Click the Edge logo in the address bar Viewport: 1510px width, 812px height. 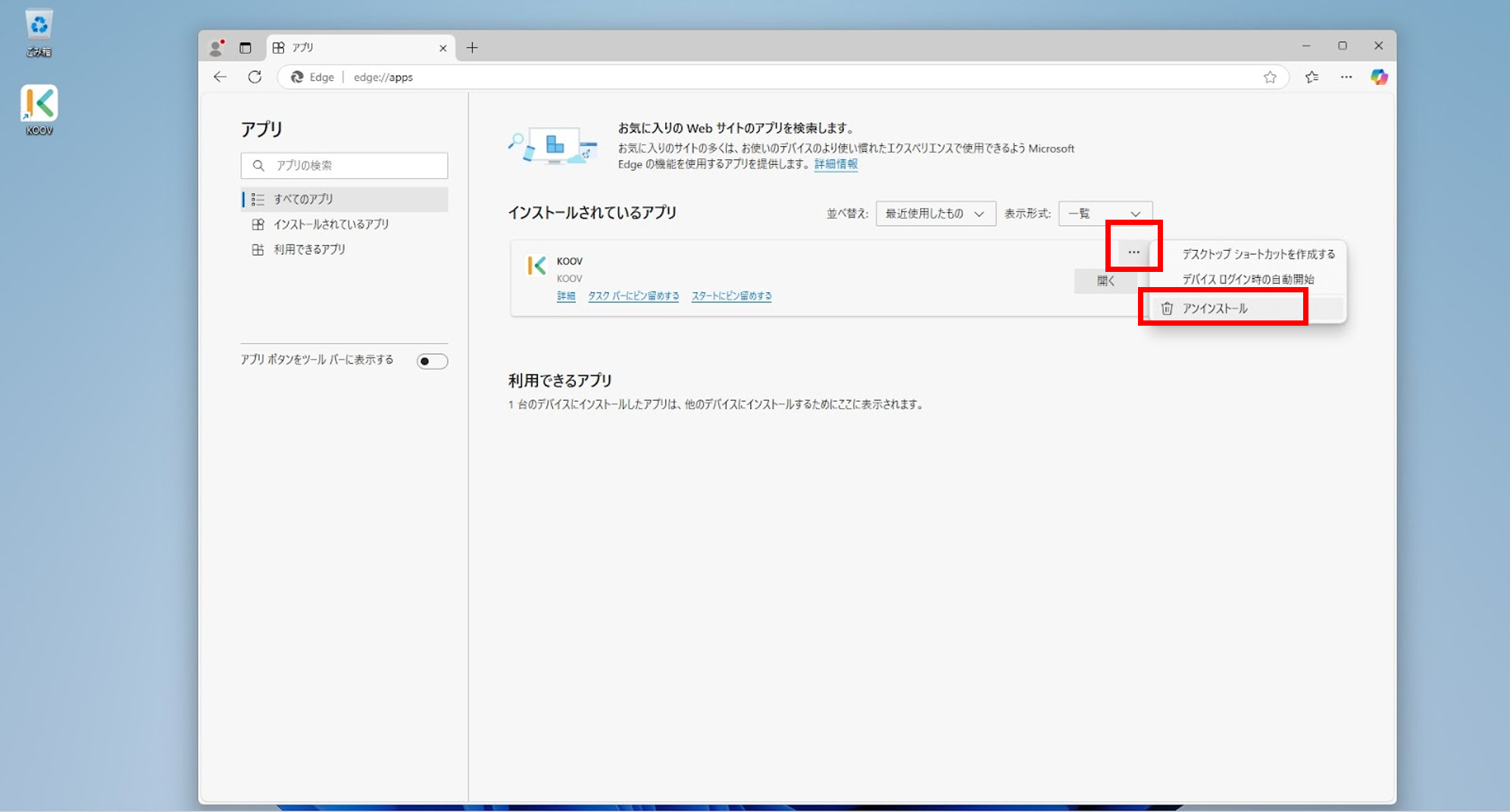(x=297, y=77)
